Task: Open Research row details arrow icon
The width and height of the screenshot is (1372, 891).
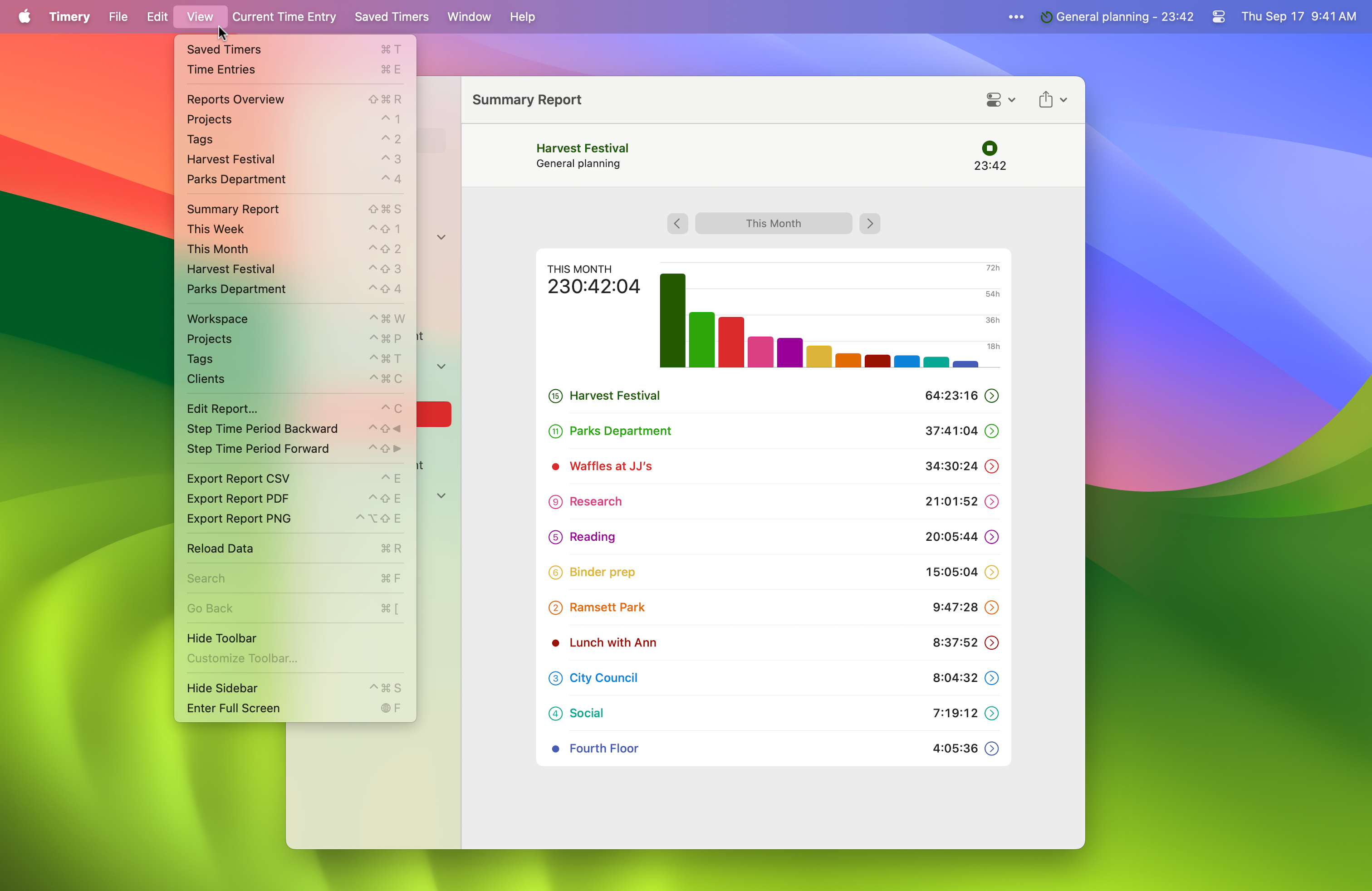Action: (x=991, y=501)
